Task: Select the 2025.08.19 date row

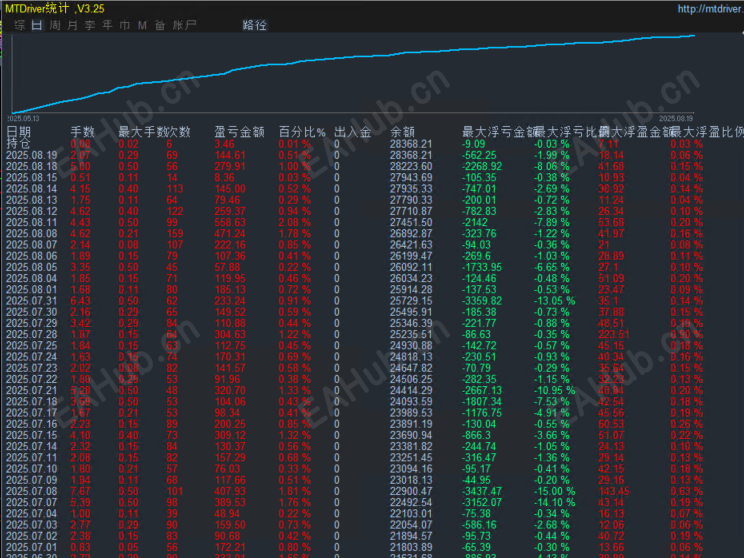Action: 31,155
